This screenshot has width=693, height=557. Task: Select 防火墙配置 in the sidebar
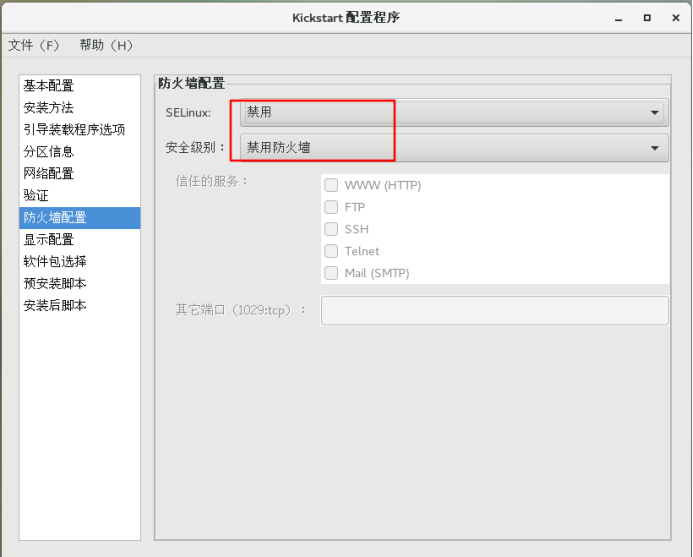pos(80,217)
